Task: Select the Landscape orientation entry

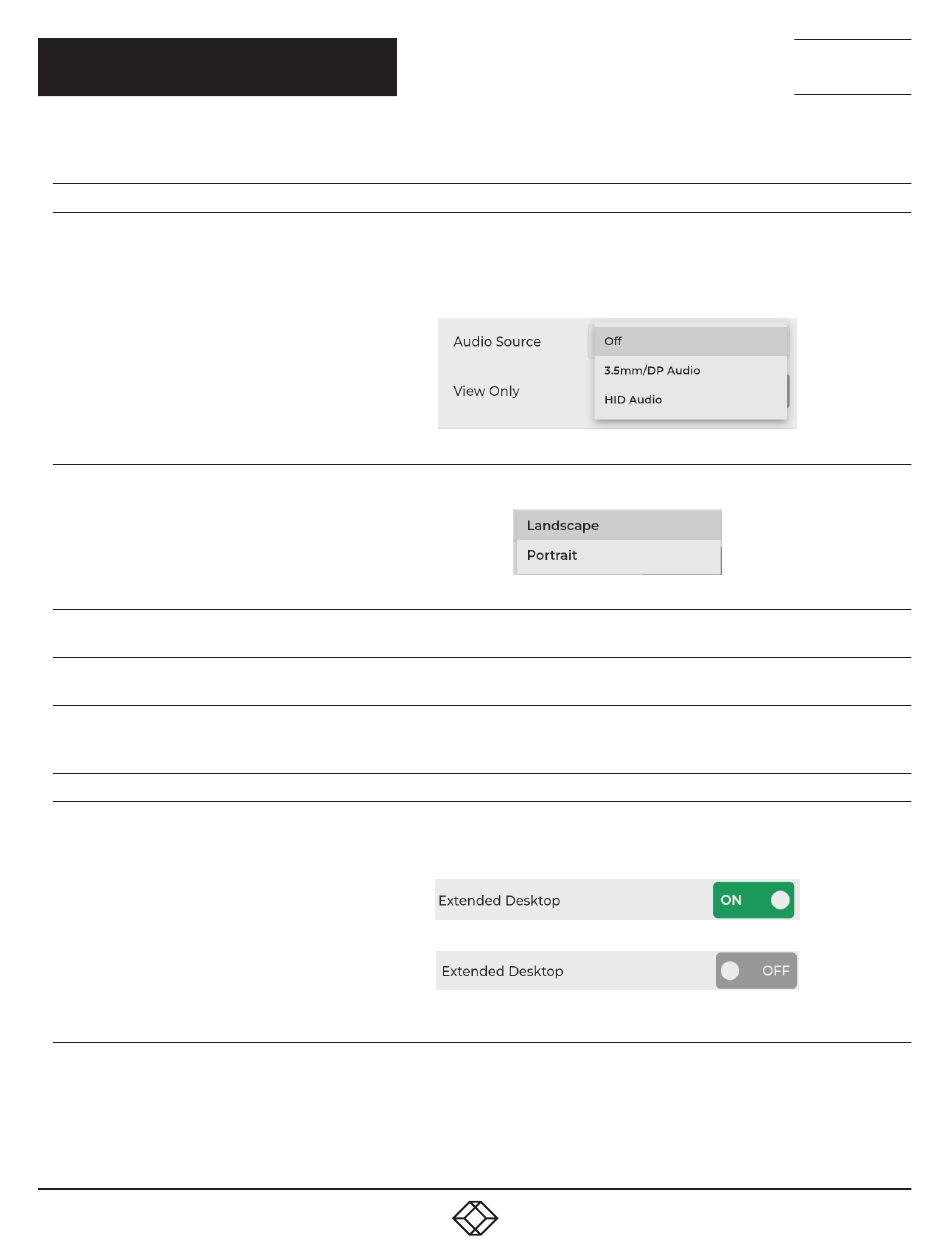Action: (x=617, y=525)
